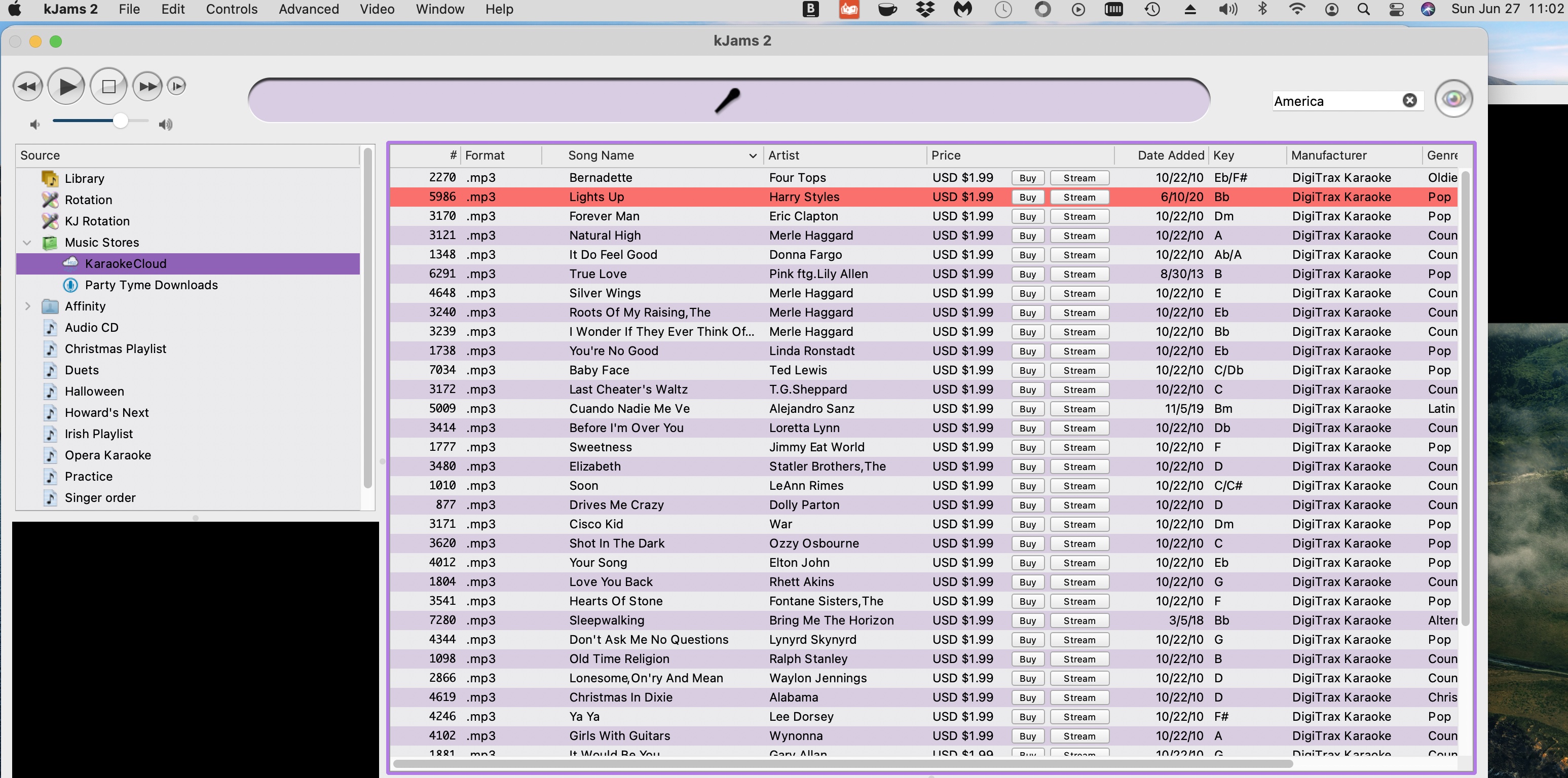Screen dimensions: 1568x778
Task: Open the Library source
Action: point(84,178)
